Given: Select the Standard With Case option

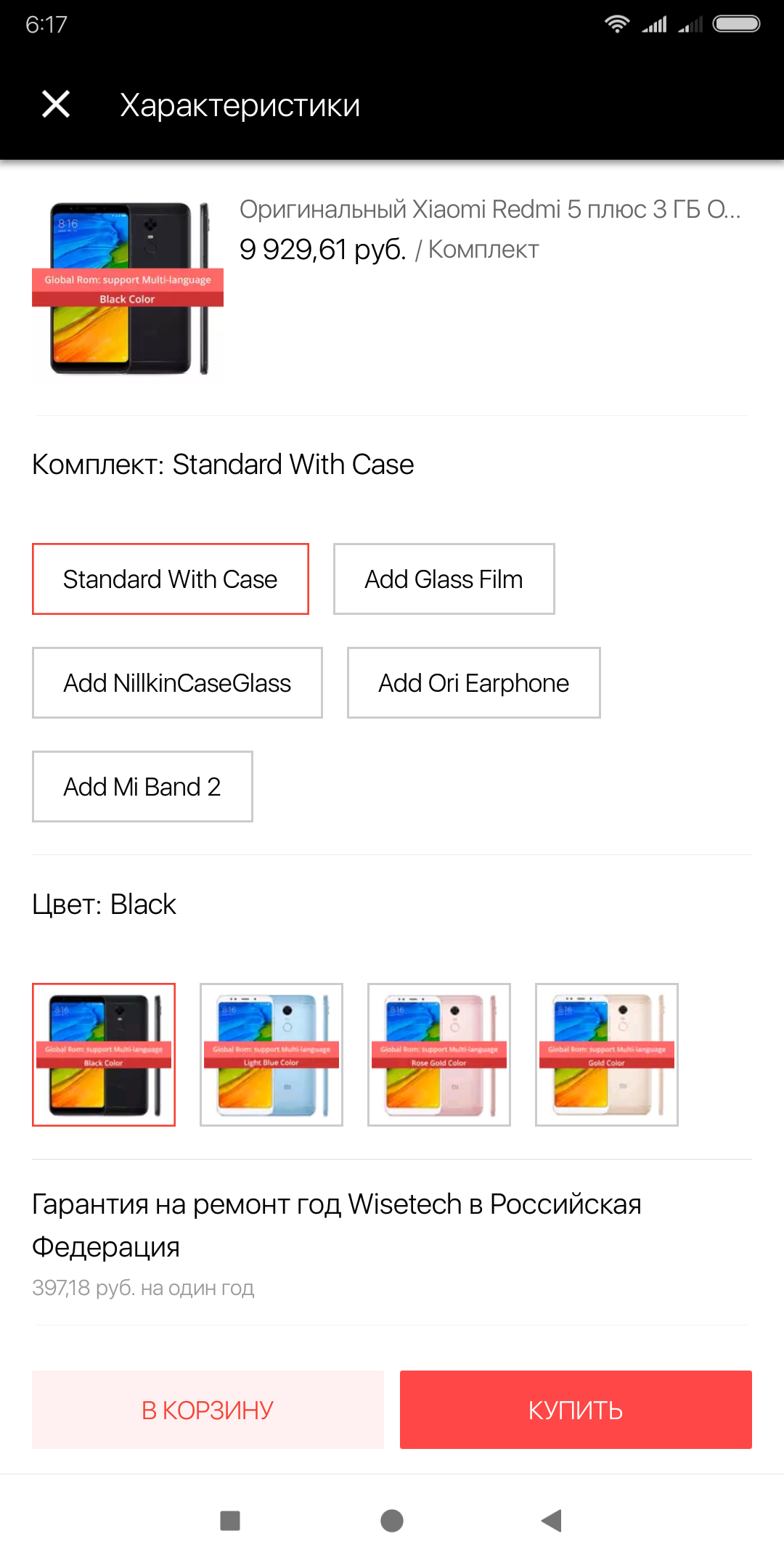Looking at the screenshot, I should (171, 579).
